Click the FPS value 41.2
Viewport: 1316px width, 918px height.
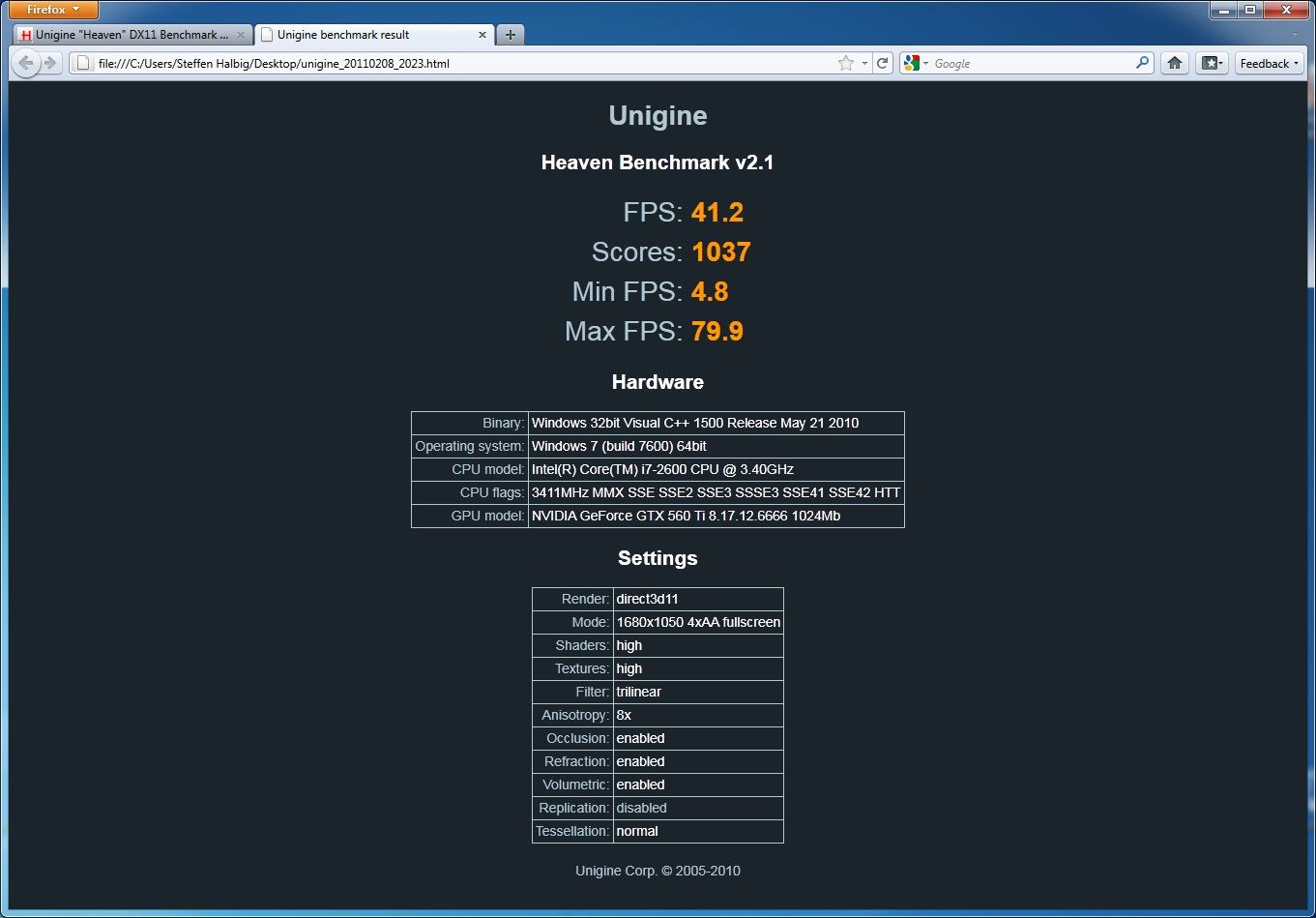pyautogui.click(x=717, y=213)
